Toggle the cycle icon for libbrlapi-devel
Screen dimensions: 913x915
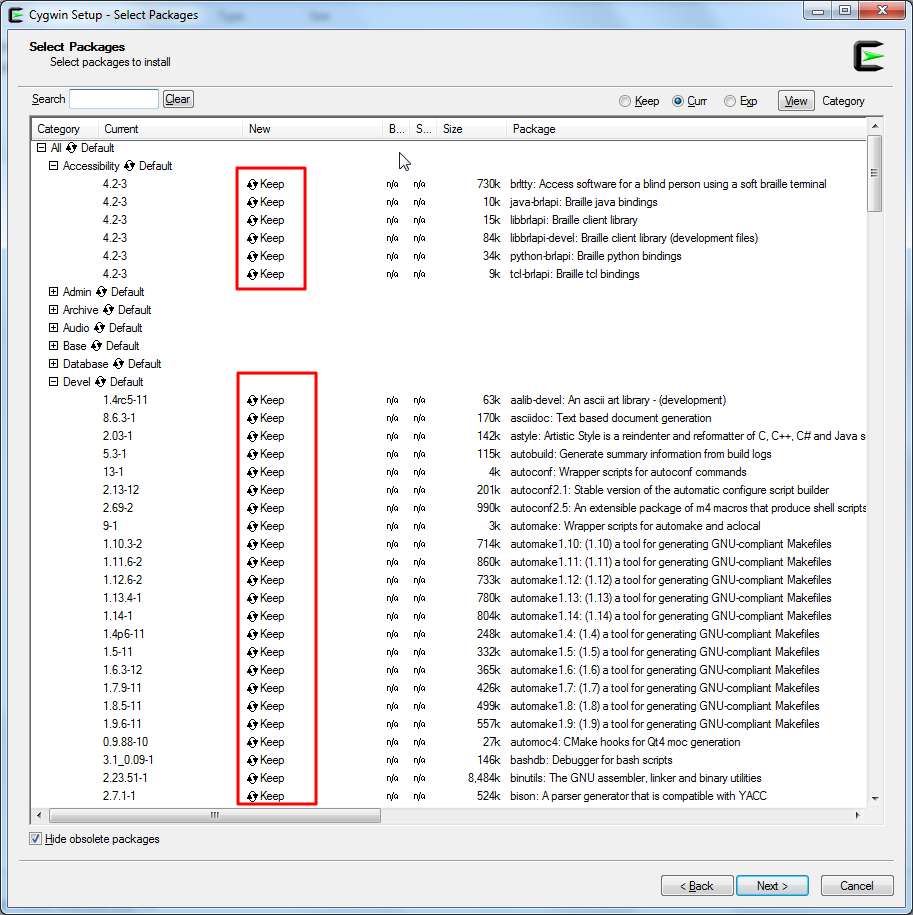tap(252, 239)
